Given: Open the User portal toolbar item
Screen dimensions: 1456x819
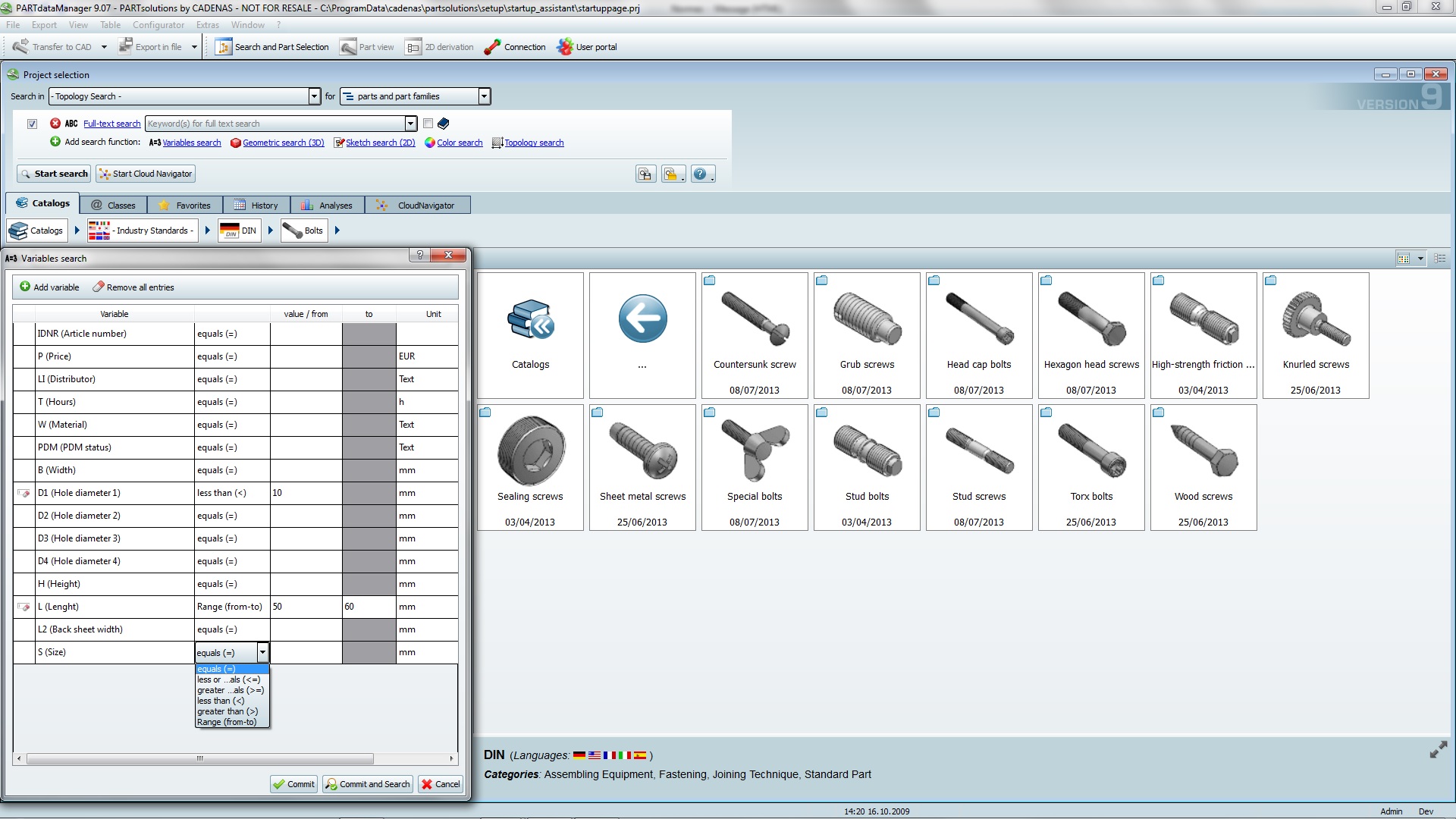Looking at the screenshot, I should click(588, 47).
